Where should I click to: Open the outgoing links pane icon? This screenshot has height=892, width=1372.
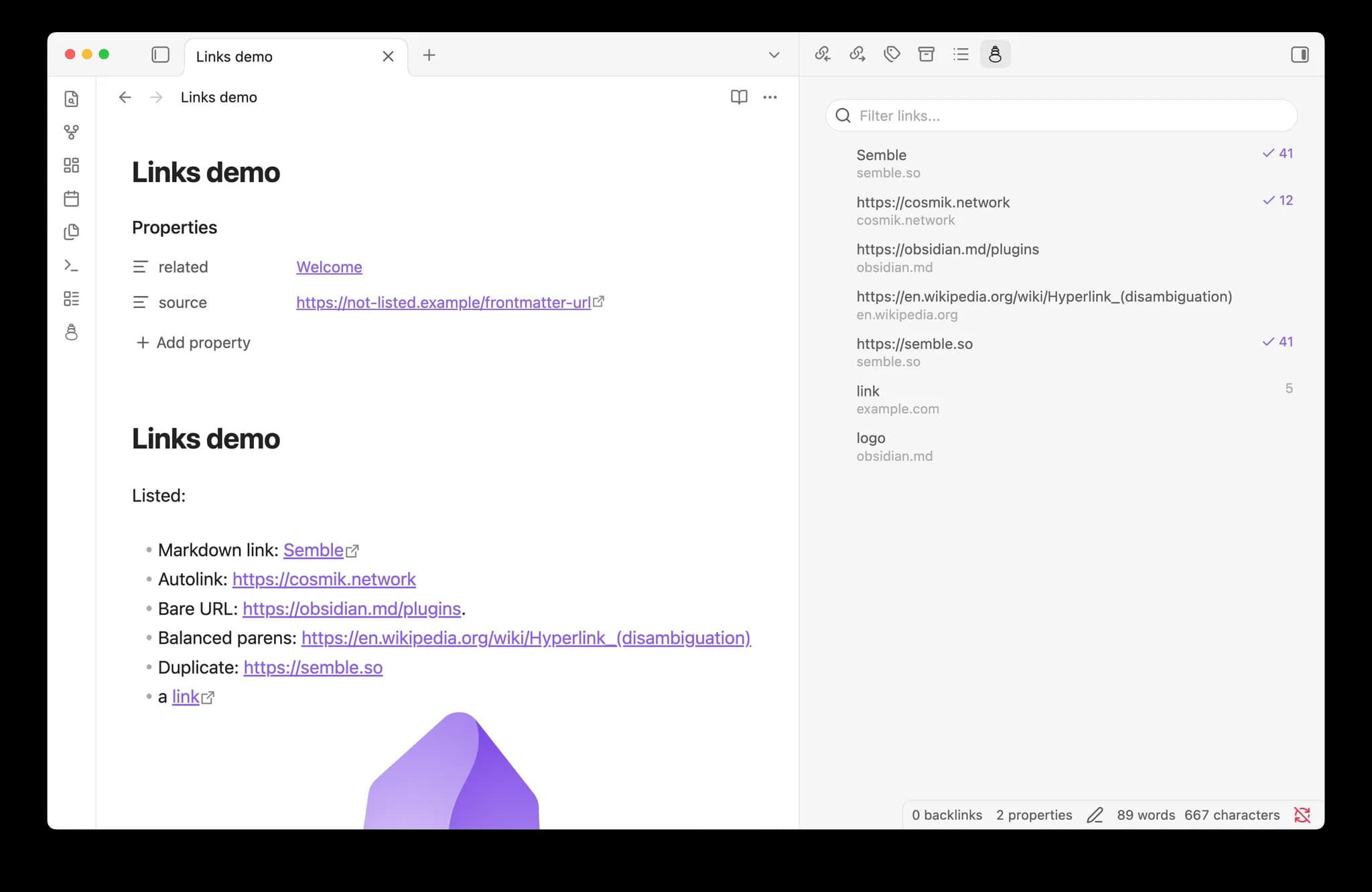[857, 54]
